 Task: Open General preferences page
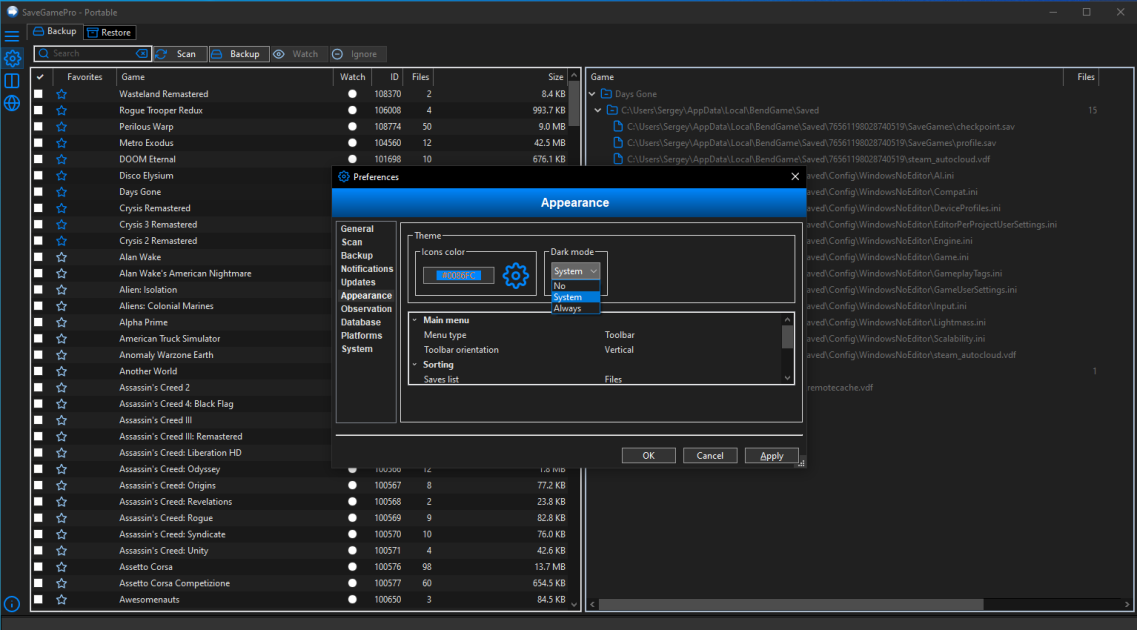click(357, 228)
